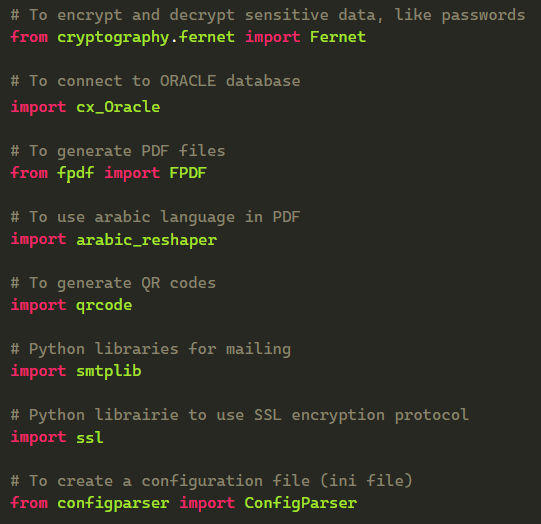Place cursor on 'fpdf' module name

(76, 173)
